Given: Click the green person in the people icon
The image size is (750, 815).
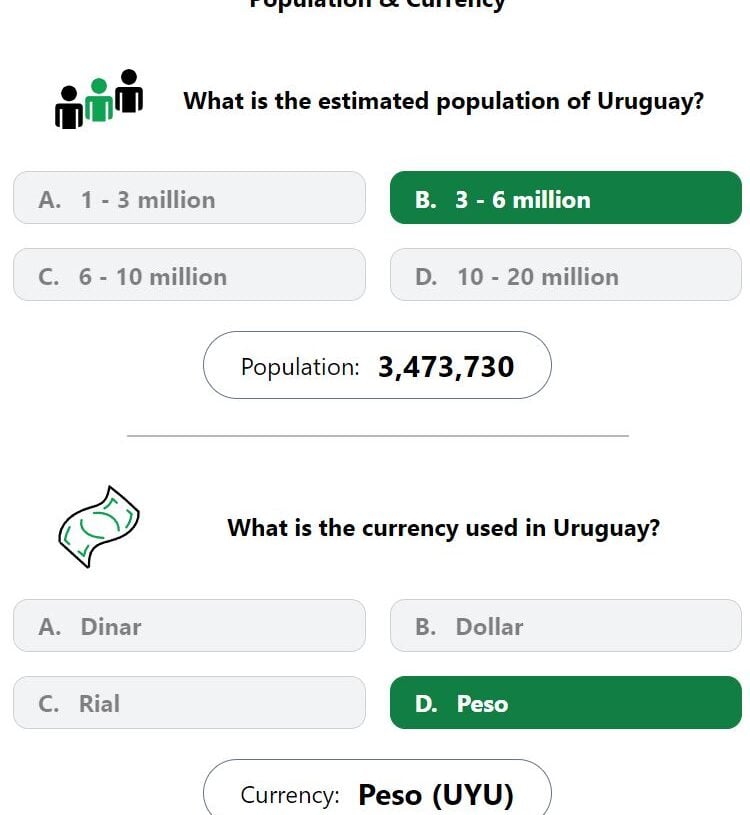Looking at the screenshot, I should [x=99, y=100].
